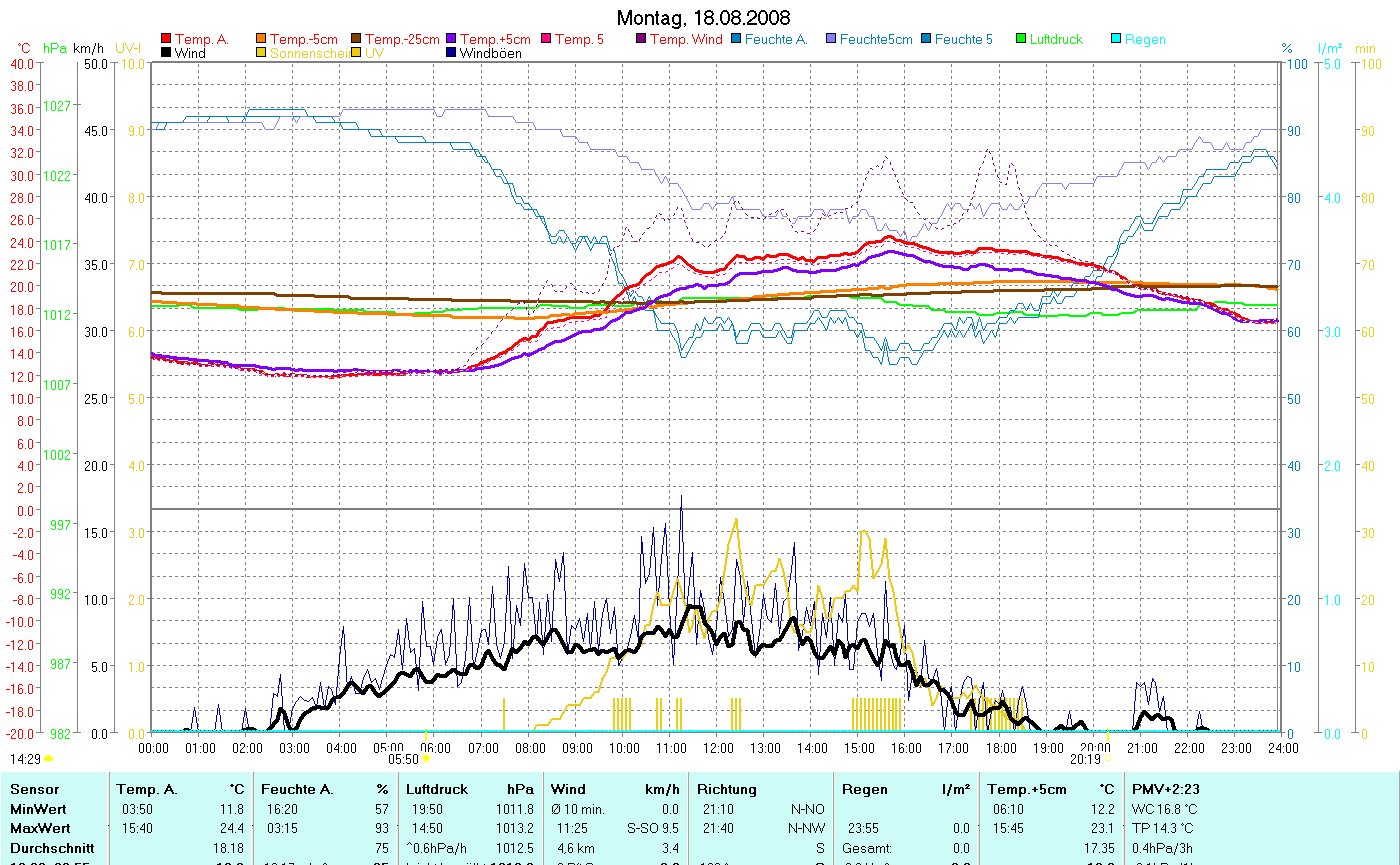Click the 12:00 label on the time axis

point(717,747)
